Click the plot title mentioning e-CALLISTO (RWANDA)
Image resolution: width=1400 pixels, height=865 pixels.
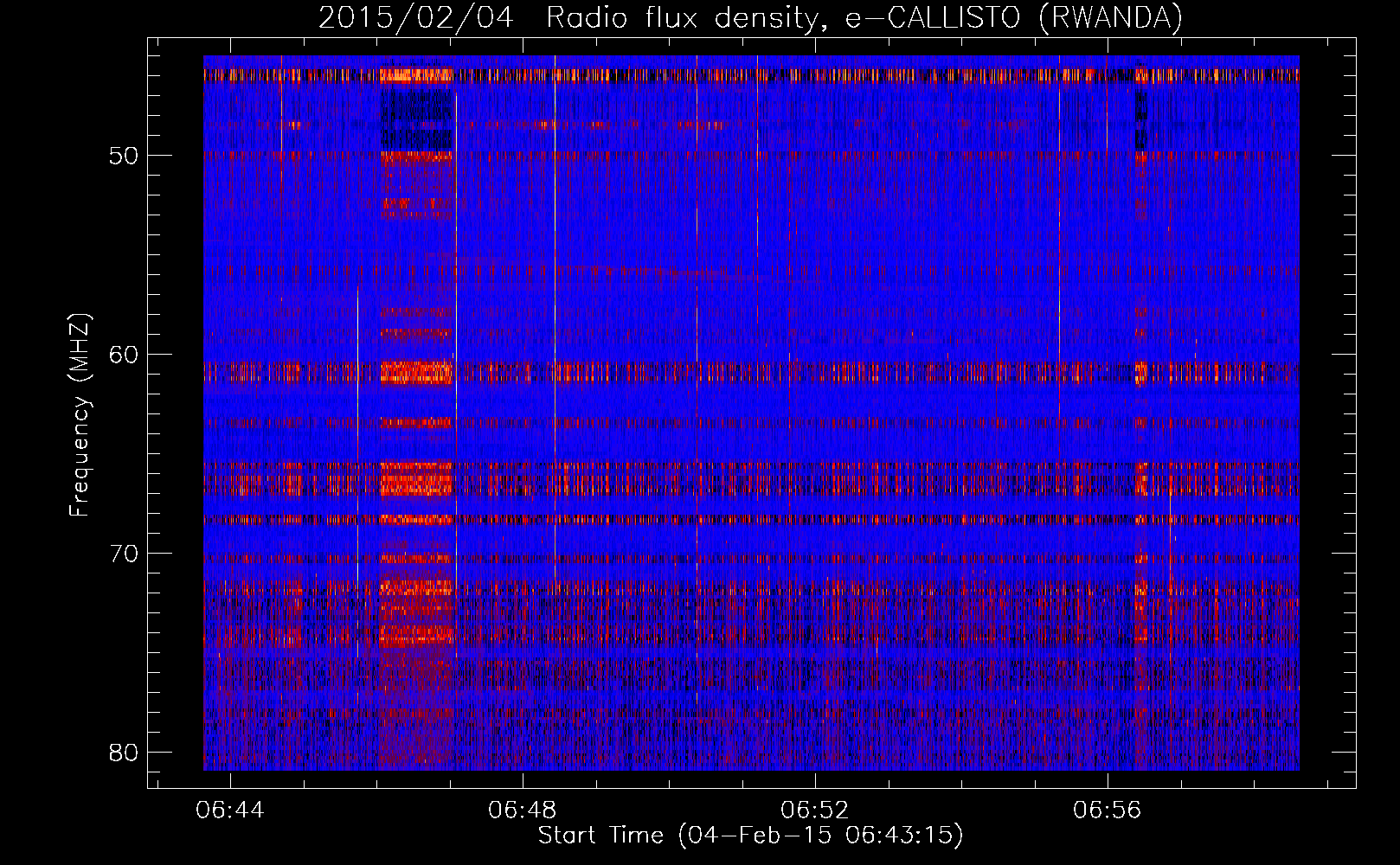(750, 17)
